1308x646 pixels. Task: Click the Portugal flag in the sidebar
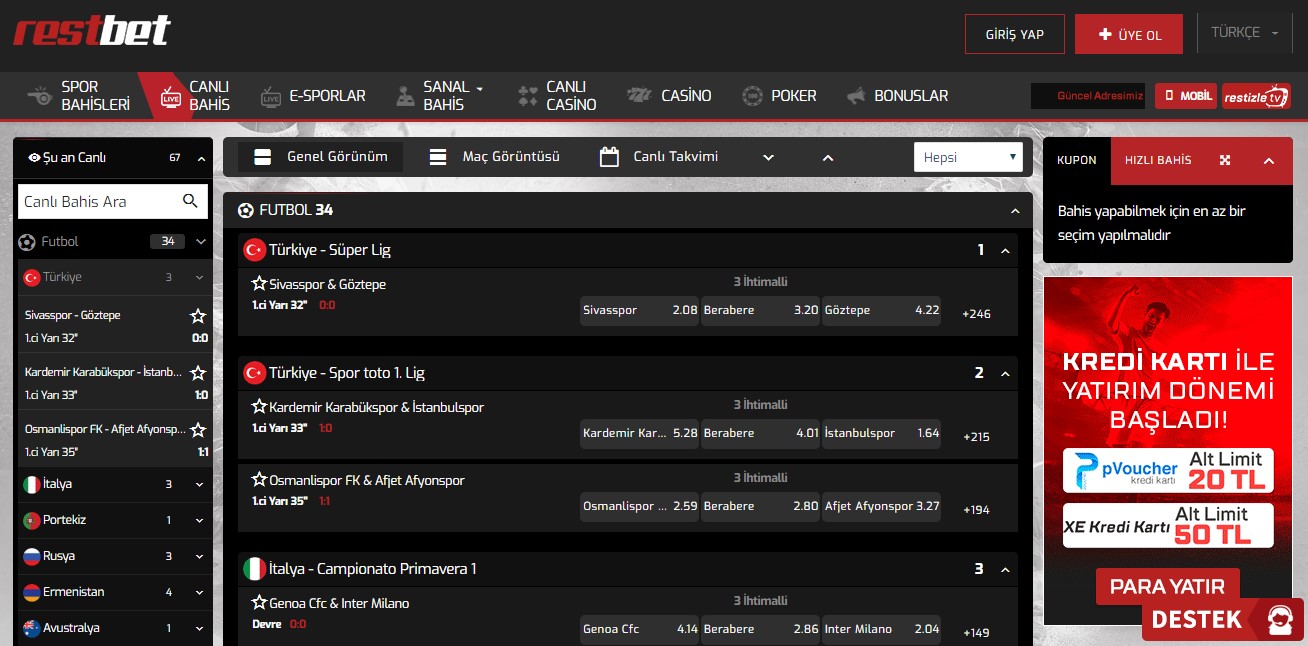click(32, 520)
